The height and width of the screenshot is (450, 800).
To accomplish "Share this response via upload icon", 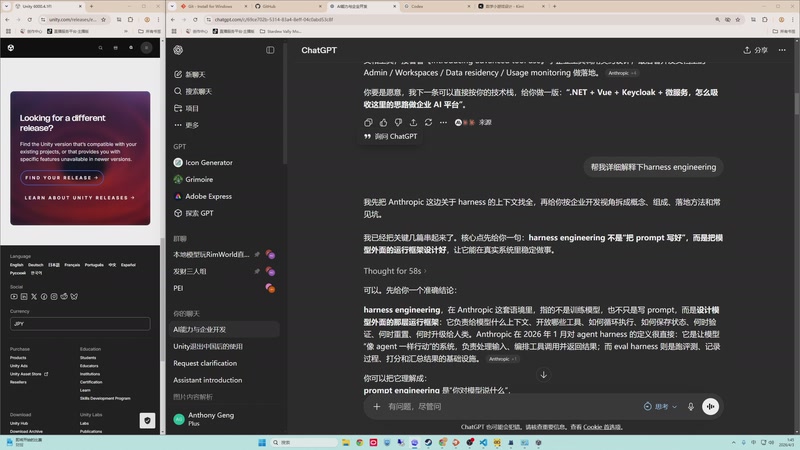I will point(413,122).
